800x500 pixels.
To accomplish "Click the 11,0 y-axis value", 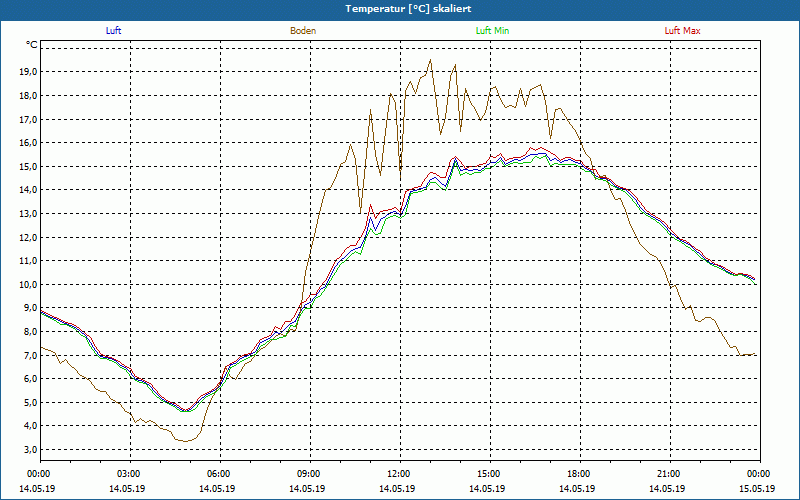I will (28, 261).
